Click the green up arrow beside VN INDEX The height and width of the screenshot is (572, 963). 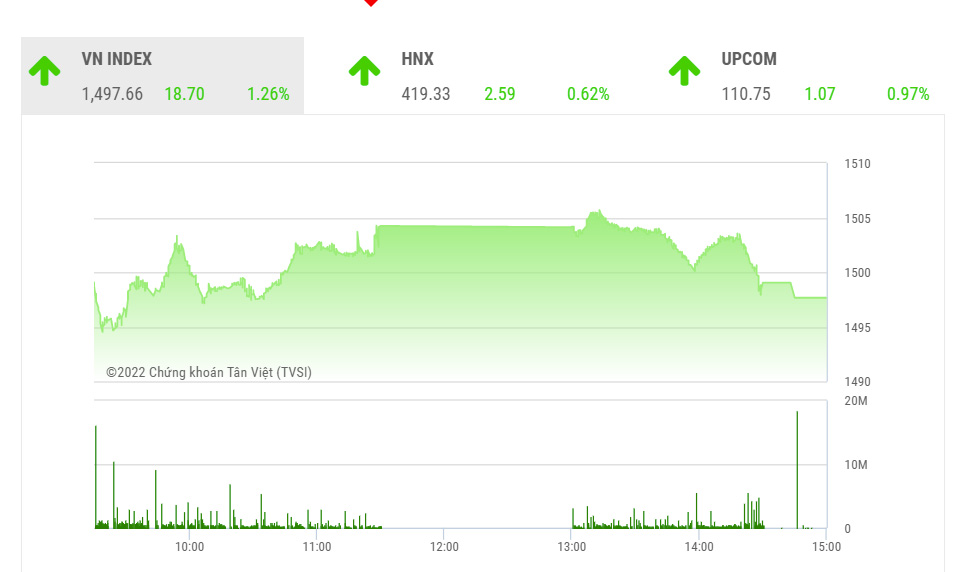click(x=45, y=71)
